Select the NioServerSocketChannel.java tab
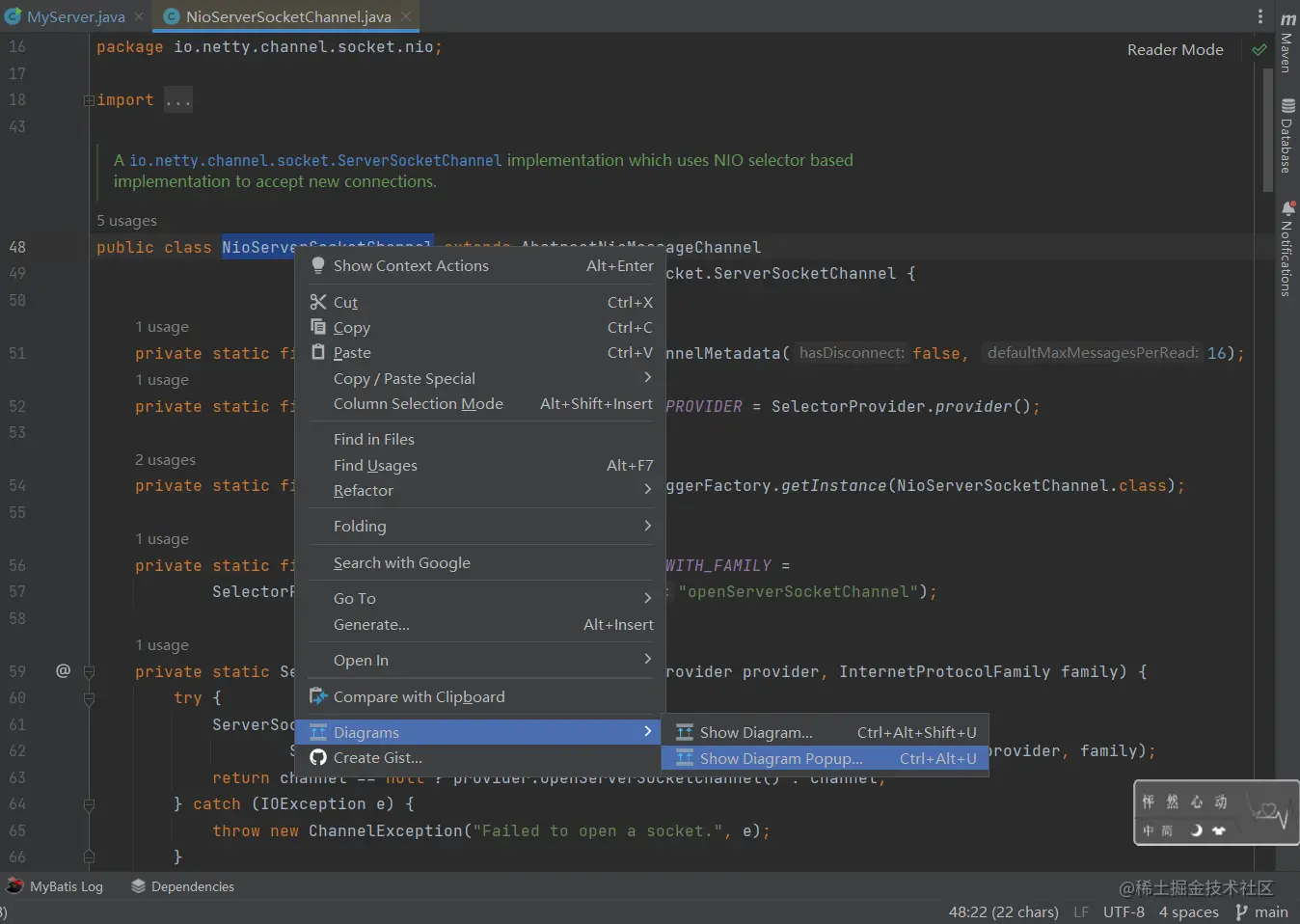Screen dimensions: 1300x924 tap(287, 16)
